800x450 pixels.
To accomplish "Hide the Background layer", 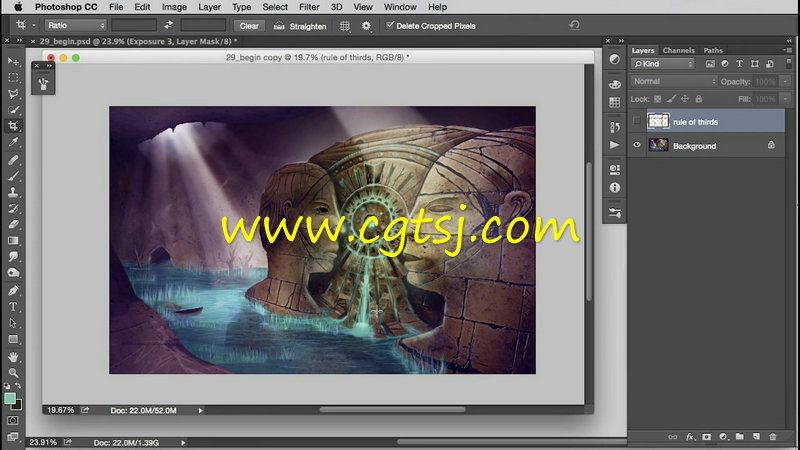I will tap(637, 145).
